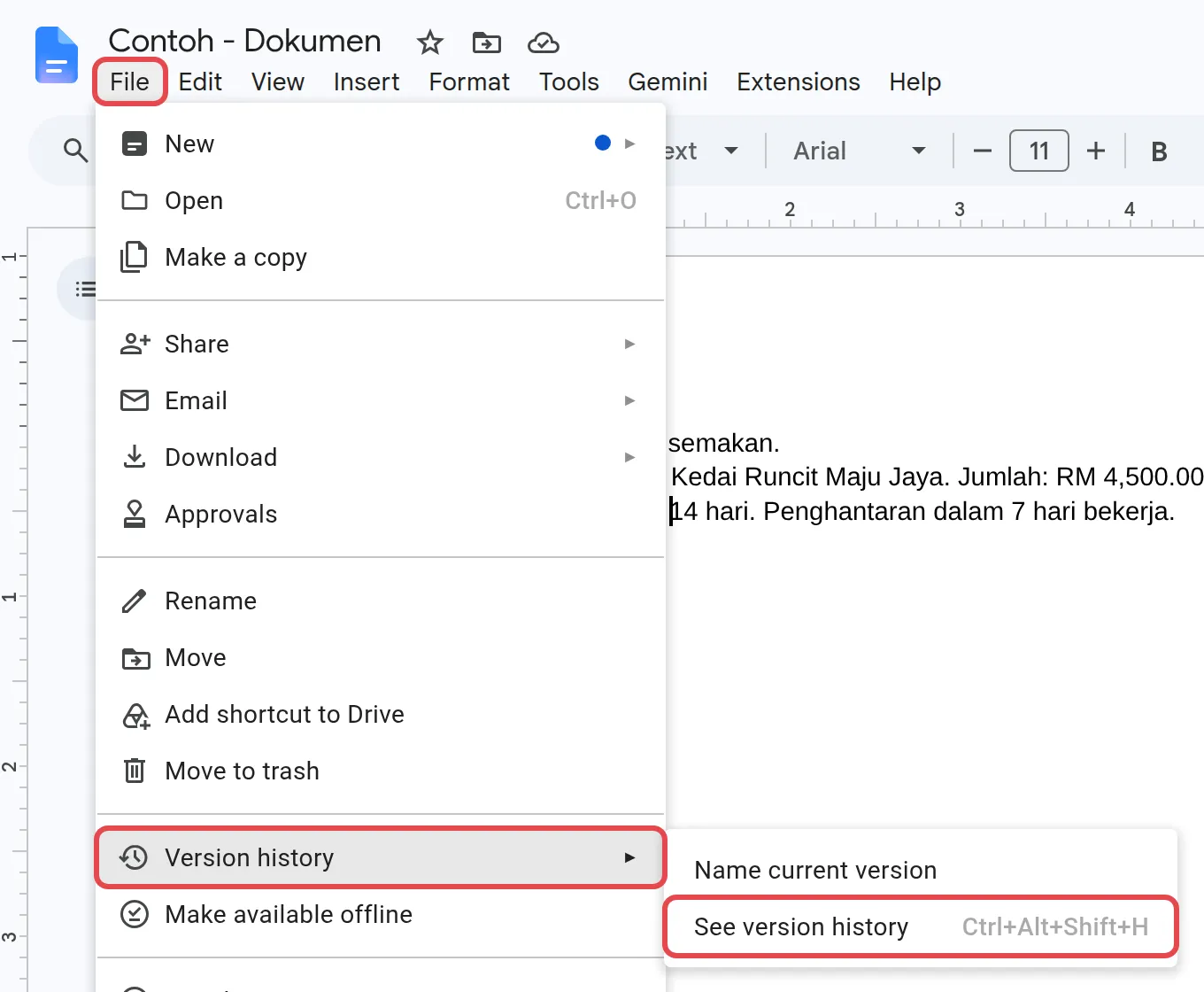Decrease font size with the minus button
The image size is (1204, 992).
click(x=983, y=151)
